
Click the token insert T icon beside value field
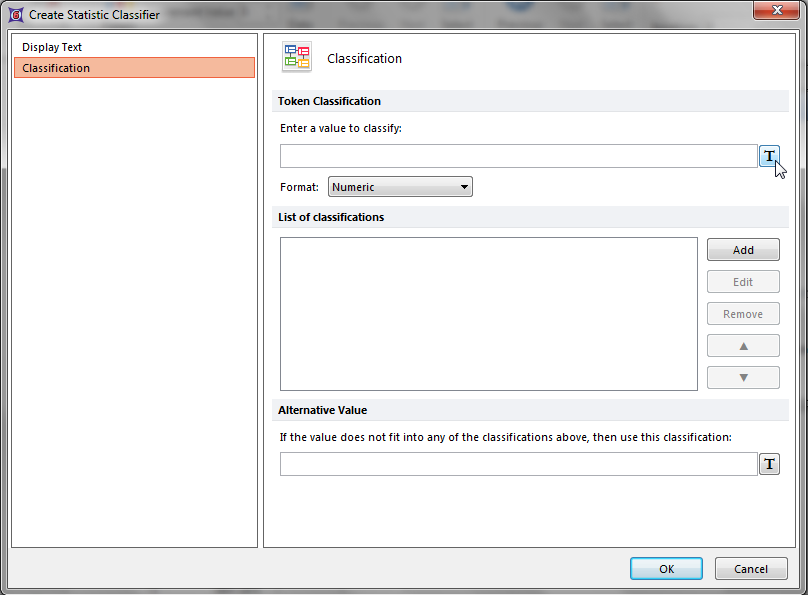pyautogui.click(x=769, y=156)
